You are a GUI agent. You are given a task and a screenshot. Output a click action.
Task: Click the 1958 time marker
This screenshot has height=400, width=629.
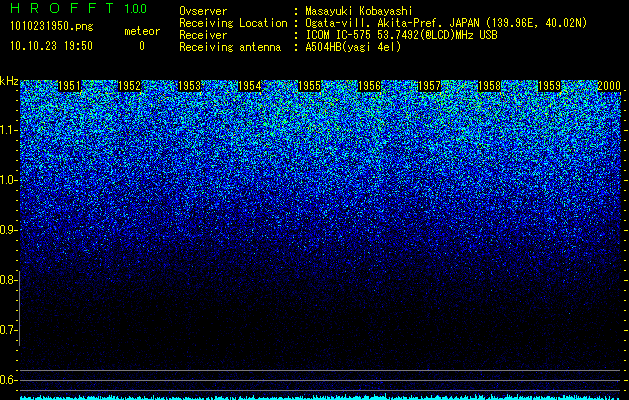(489, 86)
